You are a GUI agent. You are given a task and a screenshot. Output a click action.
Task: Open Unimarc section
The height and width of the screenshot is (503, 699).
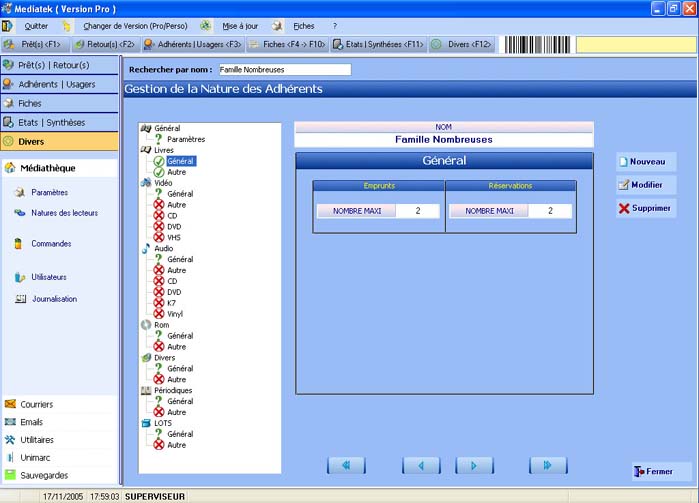pyautogui.click(x=35, y=458)
